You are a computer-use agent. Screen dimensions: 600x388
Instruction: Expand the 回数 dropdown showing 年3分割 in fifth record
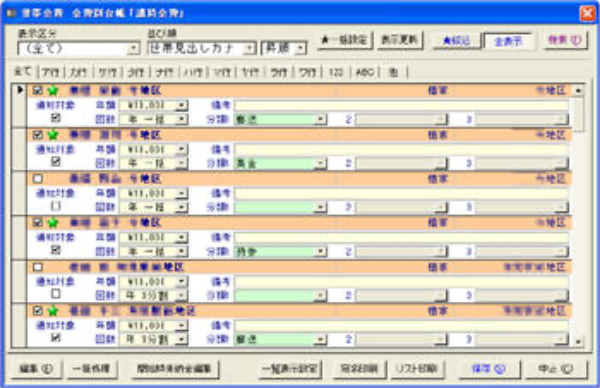(181, 295)
